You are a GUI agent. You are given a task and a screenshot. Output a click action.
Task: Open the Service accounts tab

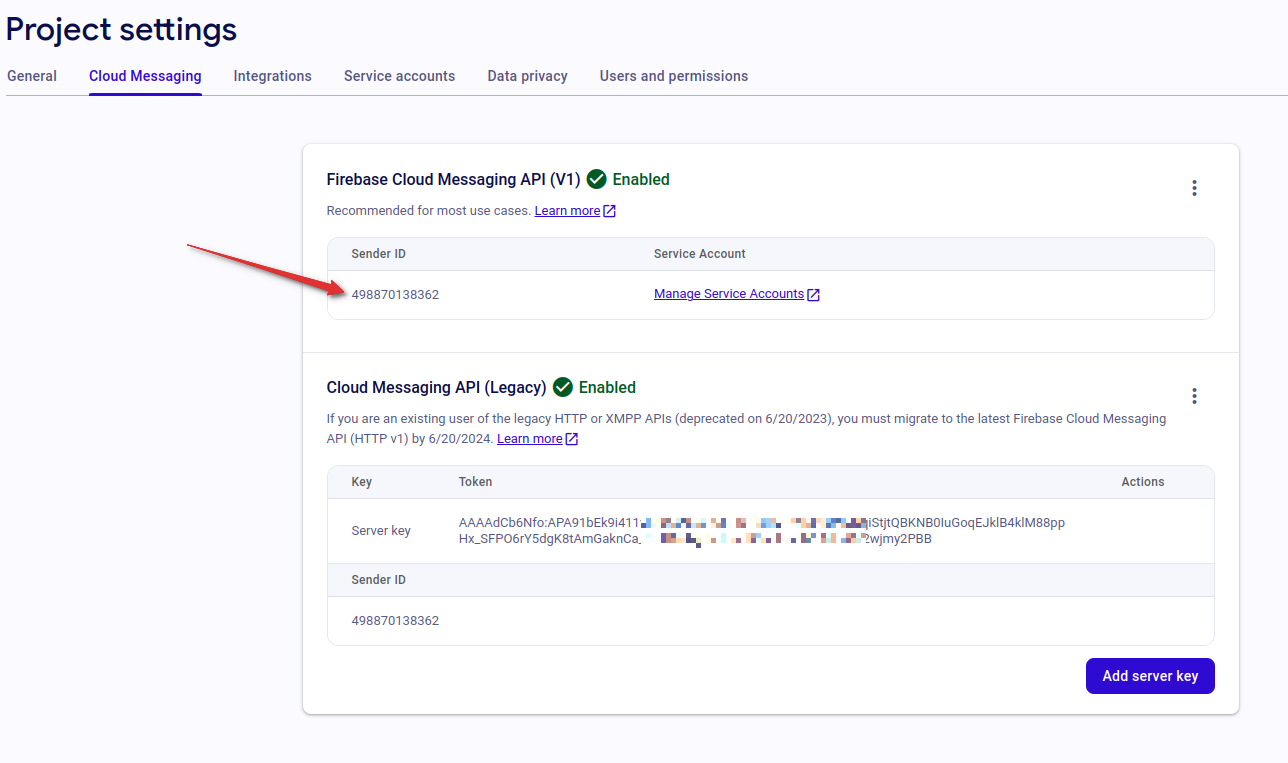point(399,76)
